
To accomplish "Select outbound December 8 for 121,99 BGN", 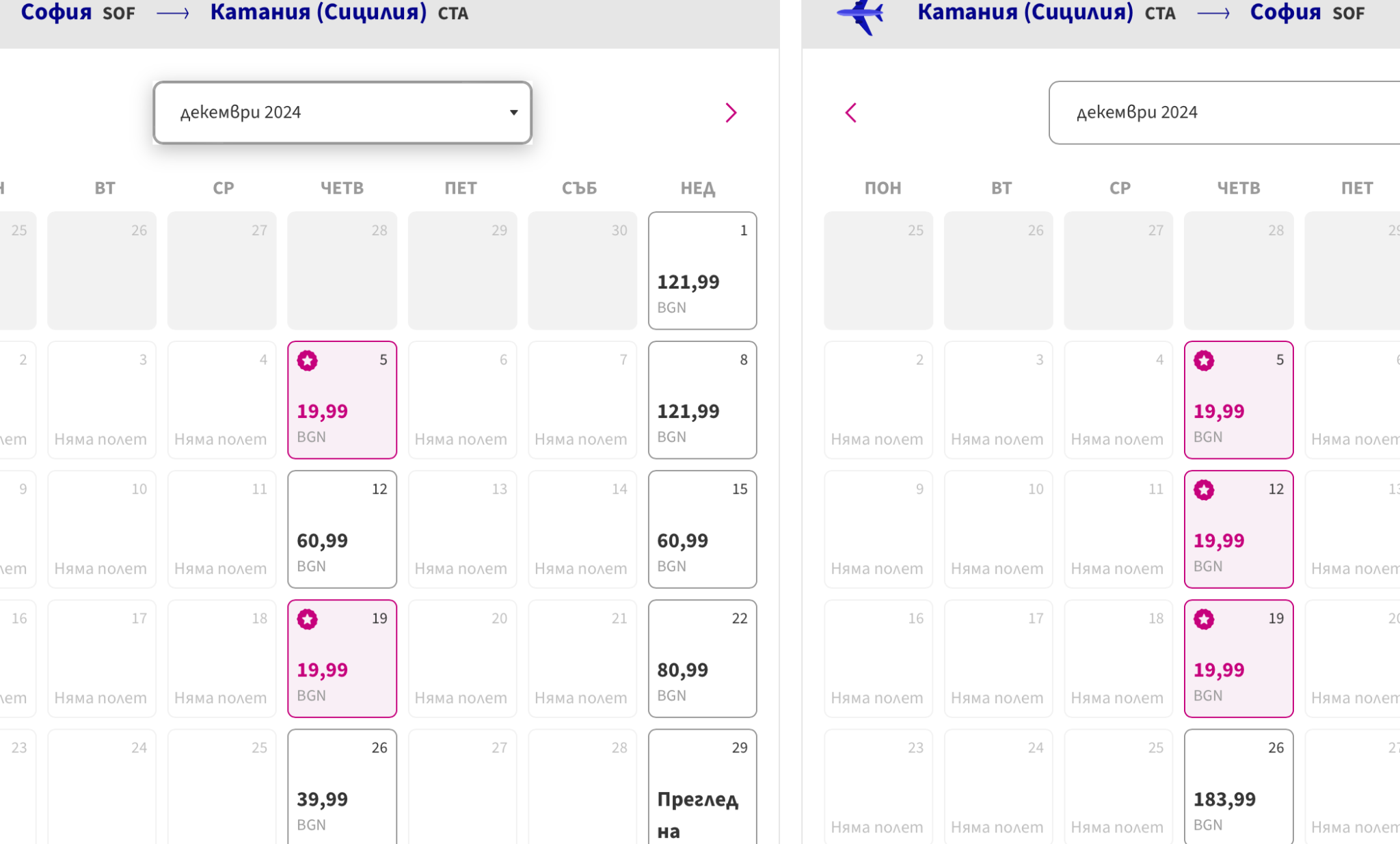I will point(702,400).
